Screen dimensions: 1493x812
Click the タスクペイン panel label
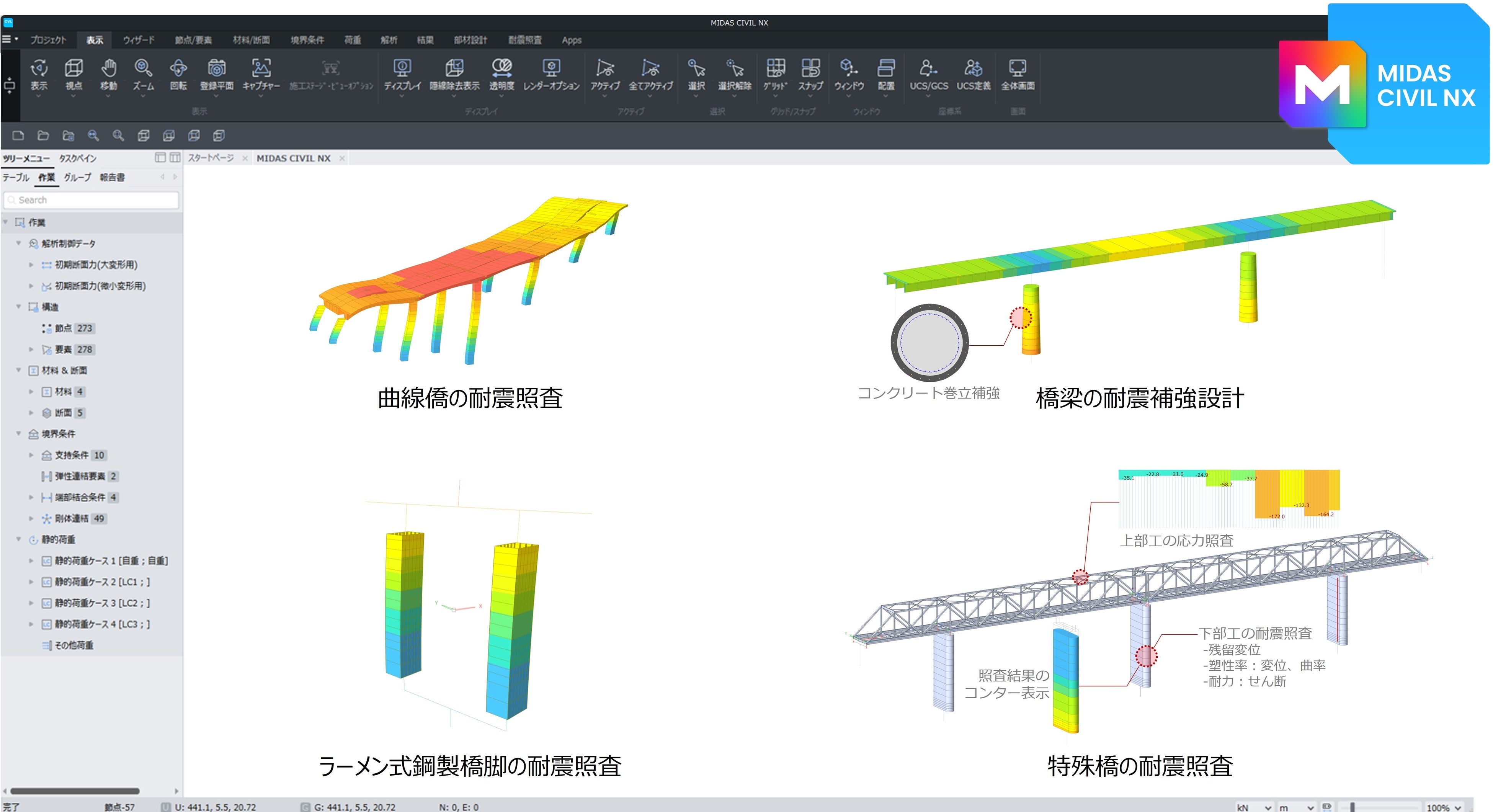(x=77, y=158)
